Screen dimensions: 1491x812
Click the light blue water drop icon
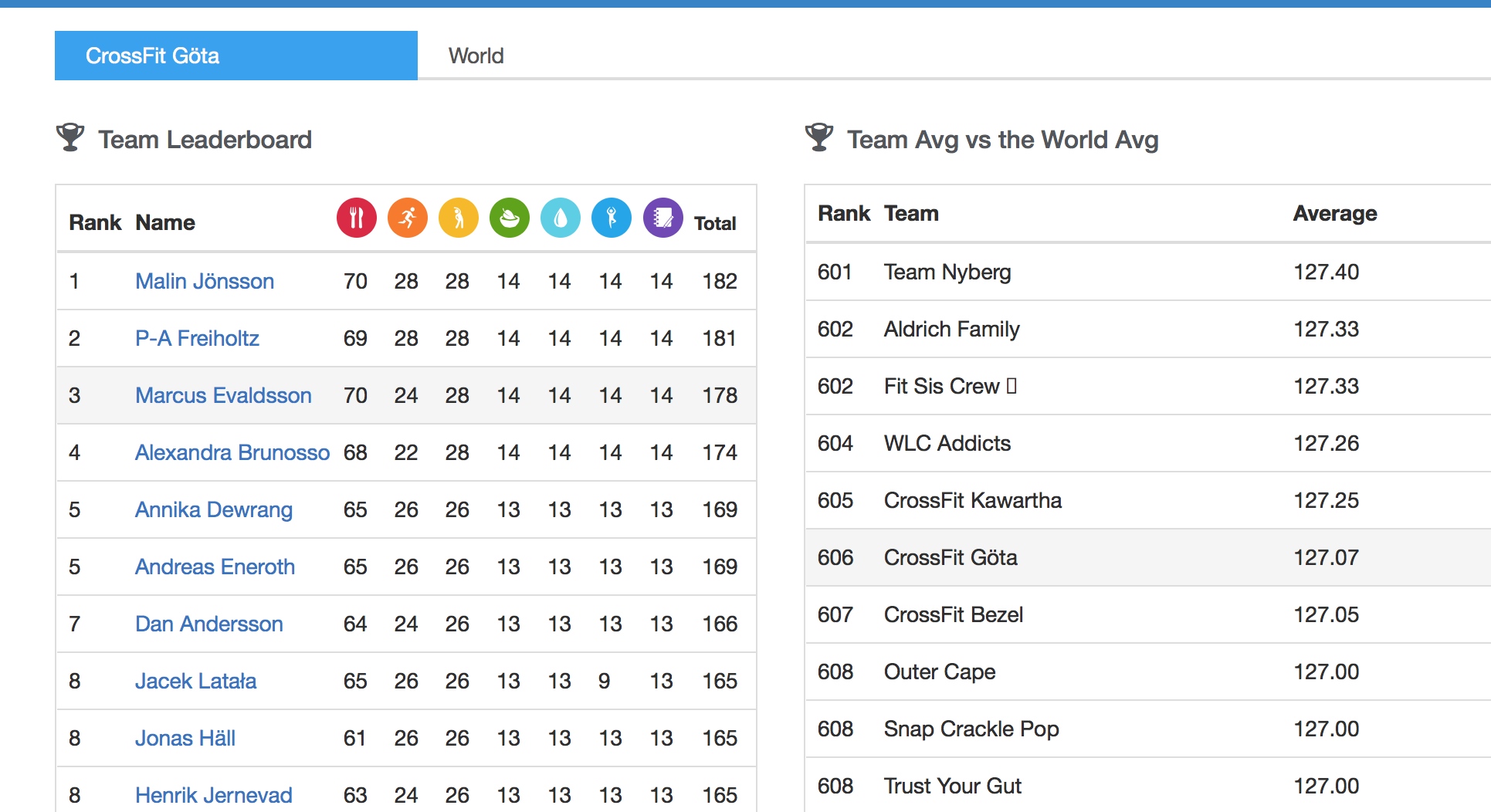[x=560, y=218]
